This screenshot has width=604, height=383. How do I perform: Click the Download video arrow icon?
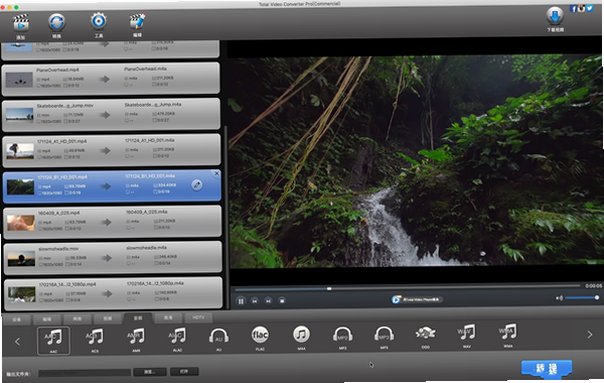(555, 16)
